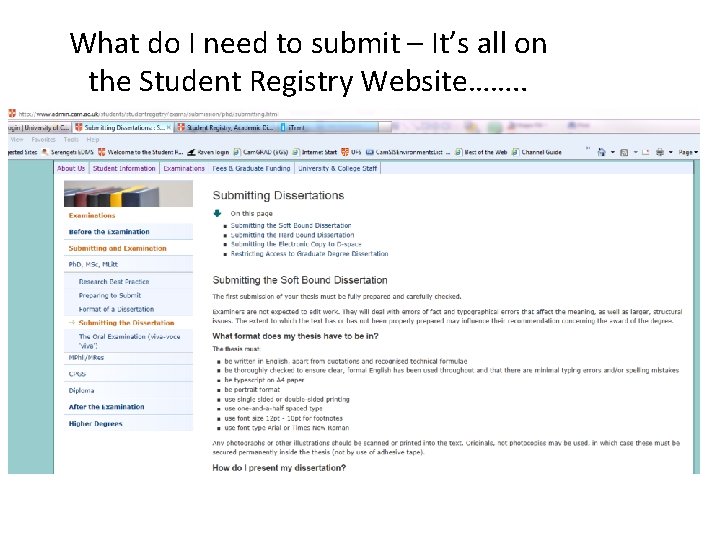Open the Raven login favorite
Image resolution: width=720 pixels, height=540 pixels.
tap(208, 152)
